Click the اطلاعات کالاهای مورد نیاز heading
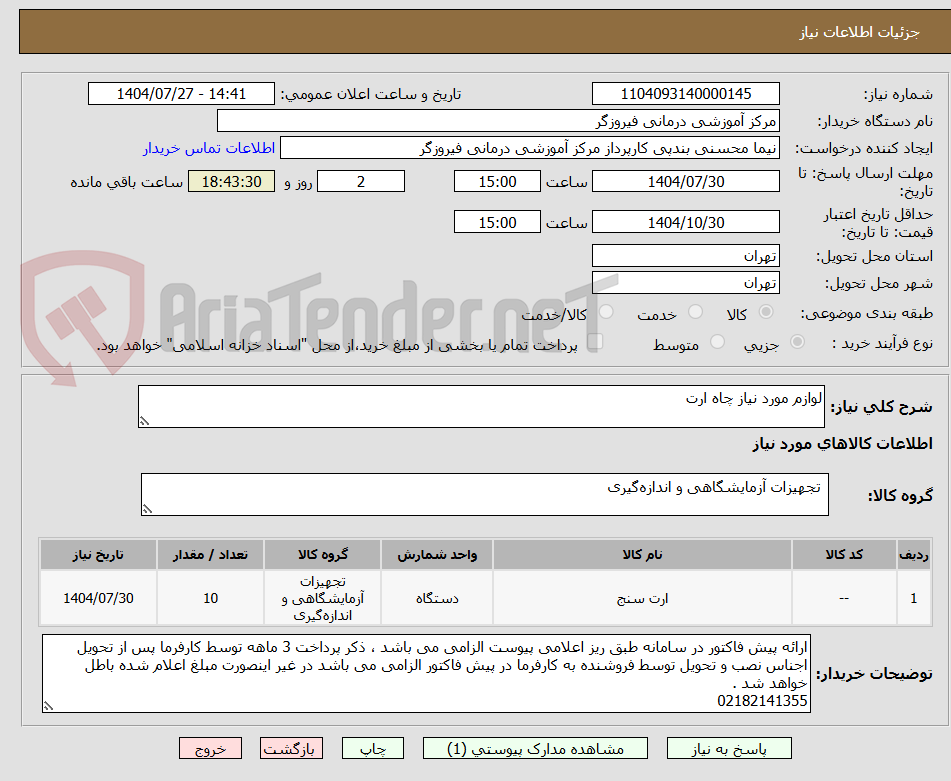 842,444
